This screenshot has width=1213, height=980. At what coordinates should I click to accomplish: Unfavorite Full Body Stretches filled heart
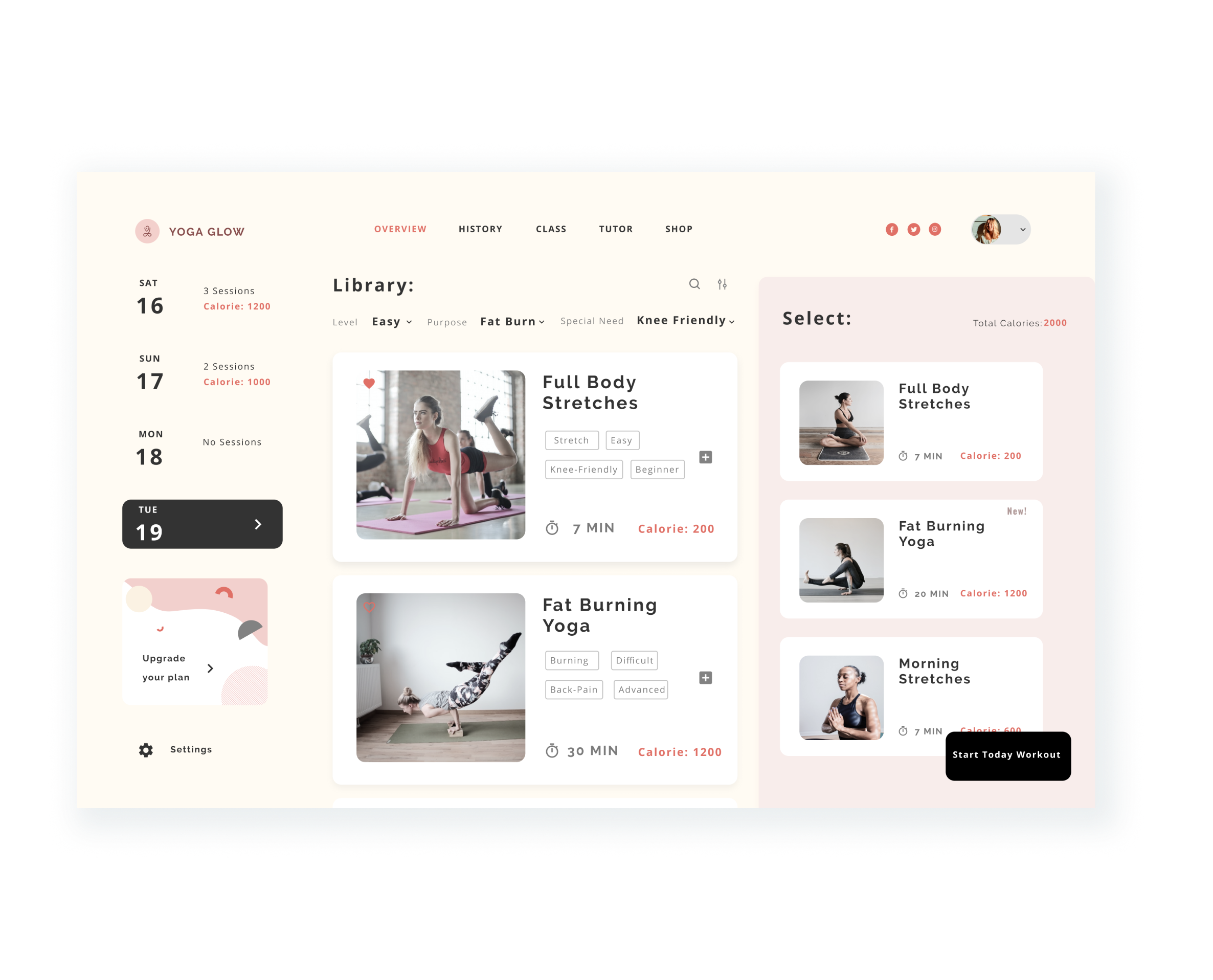point(369,383)
